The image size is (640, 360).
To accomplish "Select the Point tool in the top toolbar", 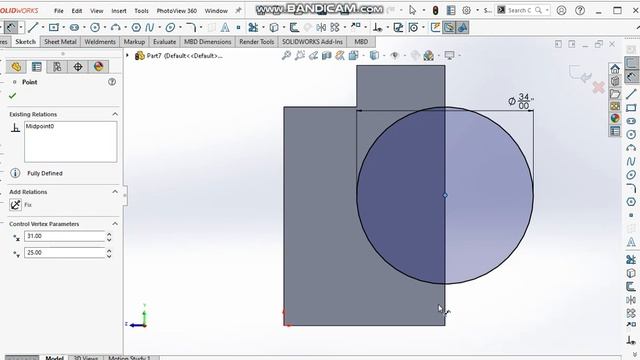I will (238, 27).
